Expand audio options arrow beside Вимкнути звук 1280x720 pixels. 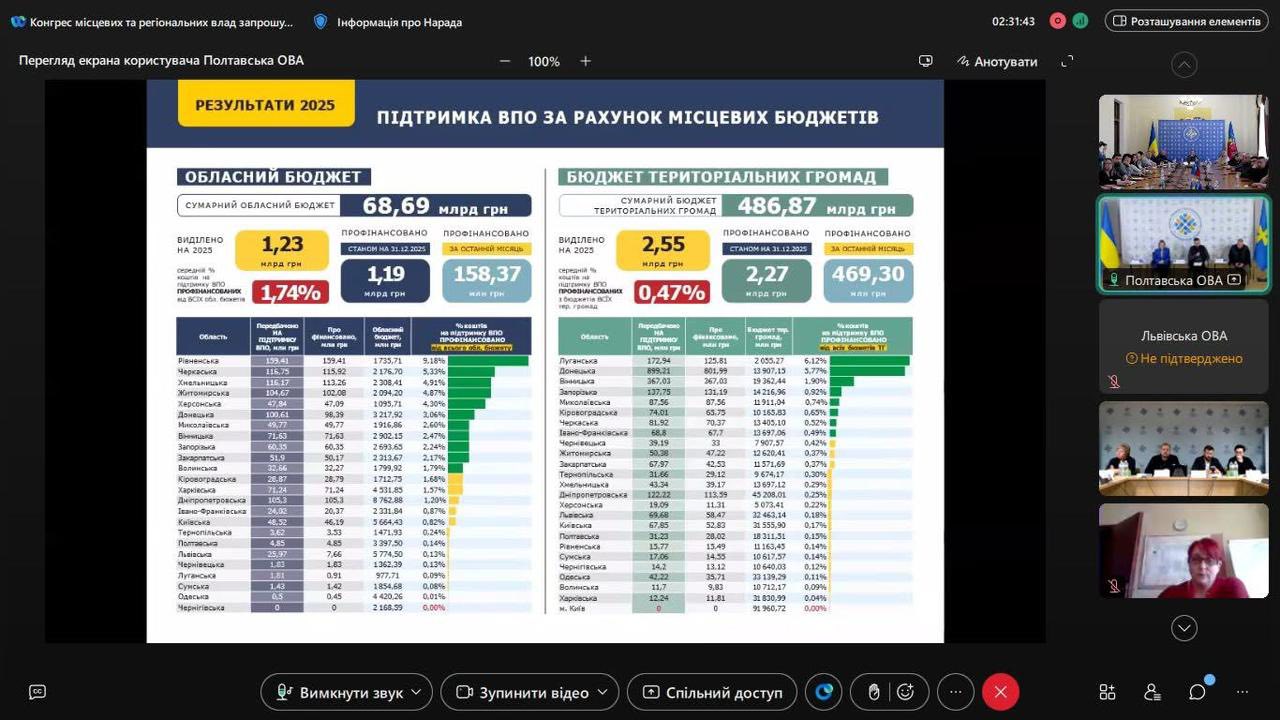(x=418, y=692)
